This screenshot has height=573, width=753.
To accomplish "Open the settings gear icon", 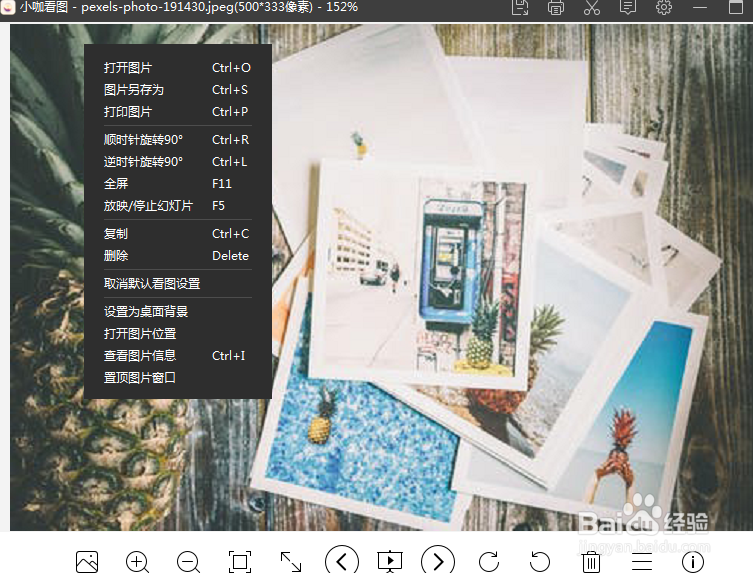I will click(x=664, y=7).
